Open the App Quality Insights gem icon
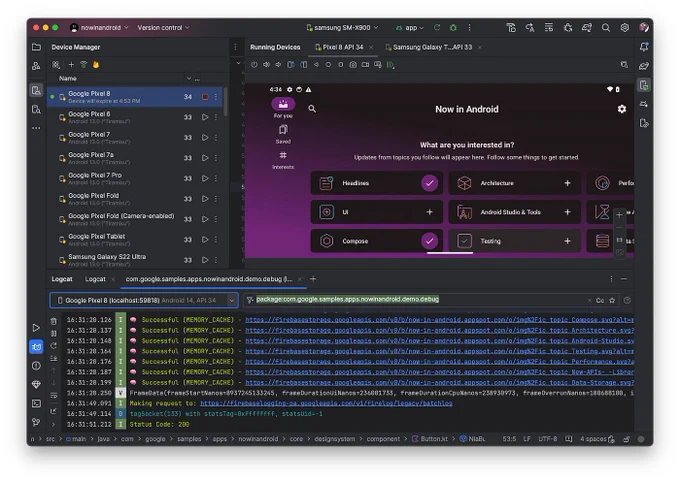680x482 pixels. (x=36, y=384)
